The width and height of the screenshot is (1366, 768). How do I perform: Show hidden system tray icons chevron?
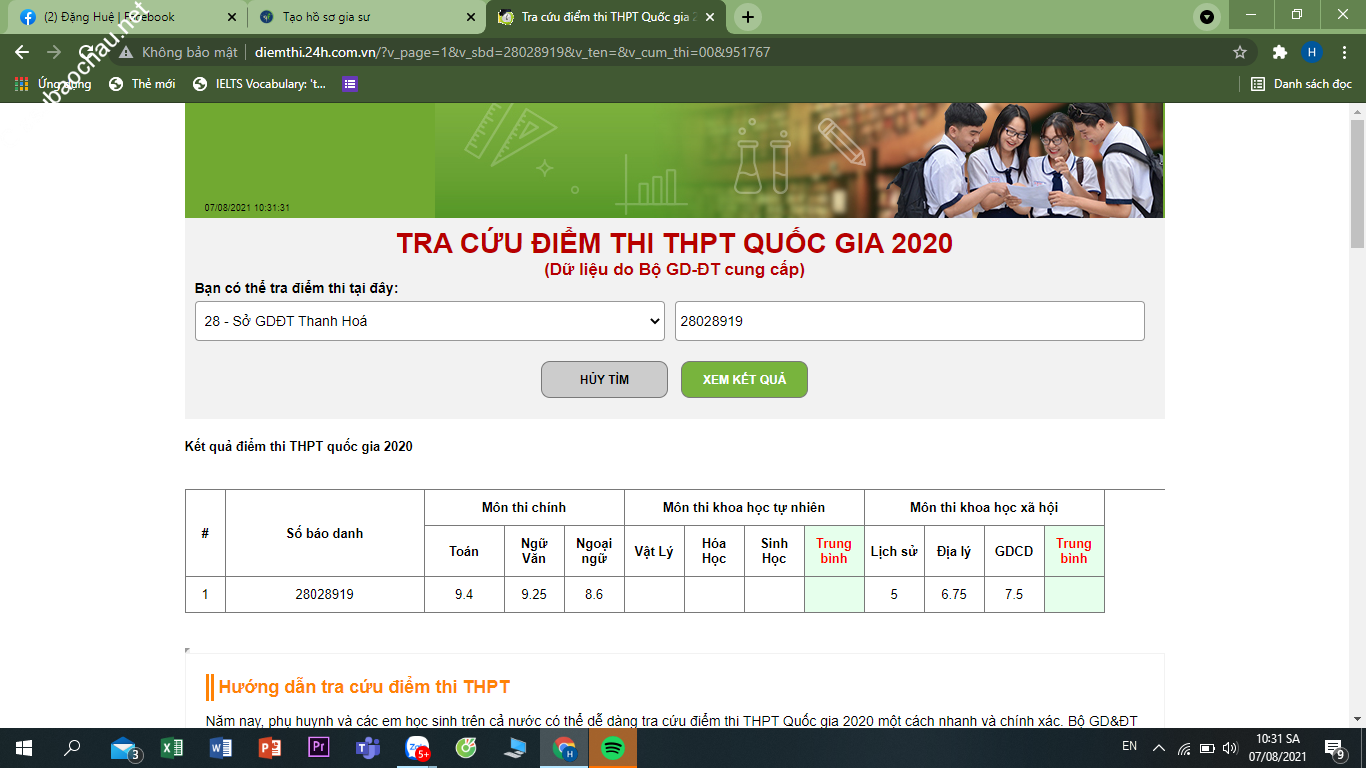pos(1159,748)
